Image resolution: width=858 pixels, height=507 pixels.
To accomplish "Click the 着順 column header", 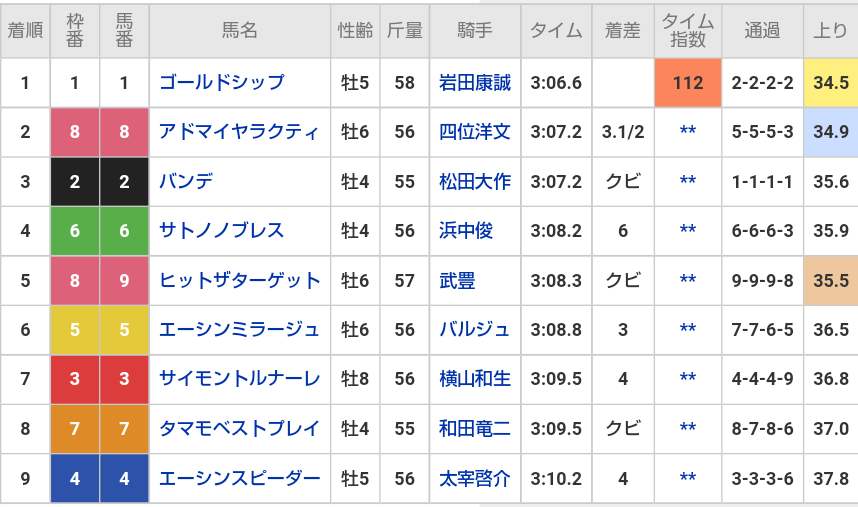I will pos(25,30).
